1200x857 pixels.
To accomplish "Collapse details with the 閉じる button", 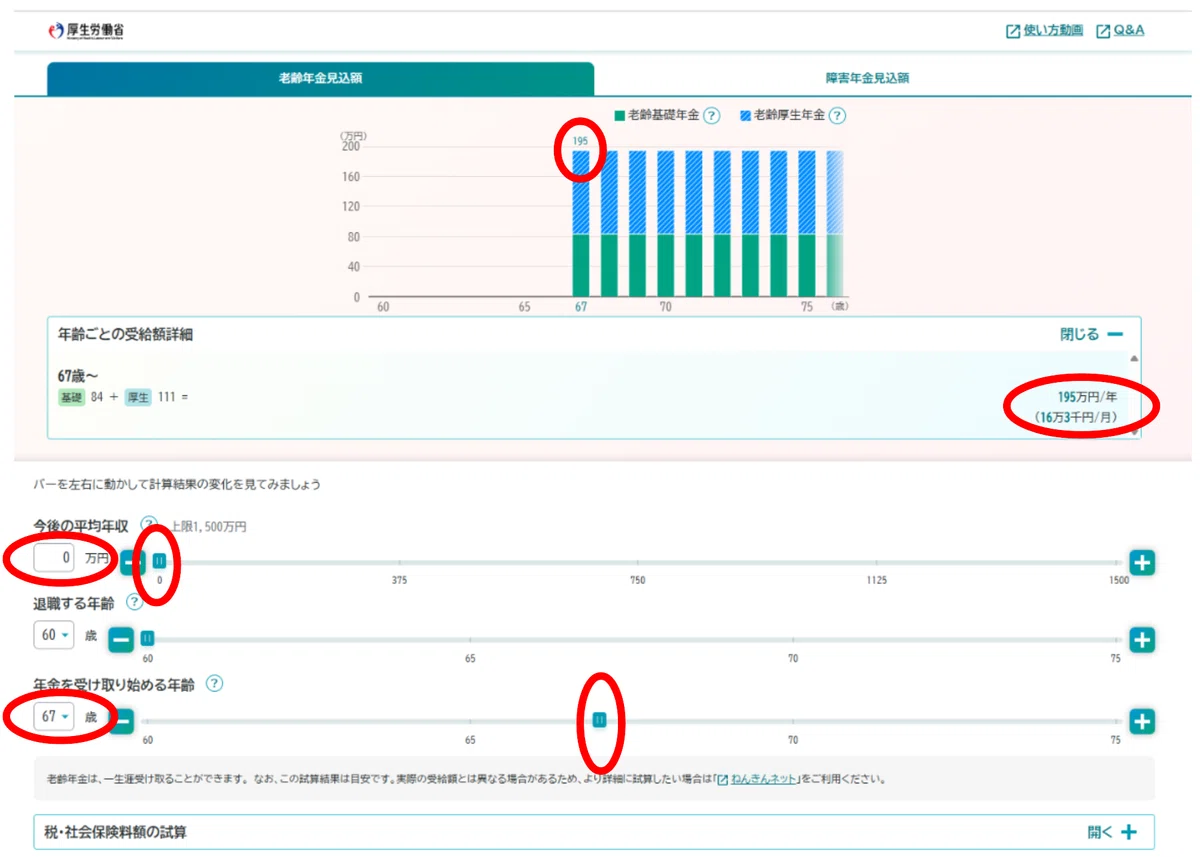I will [x=1092, y=335].
